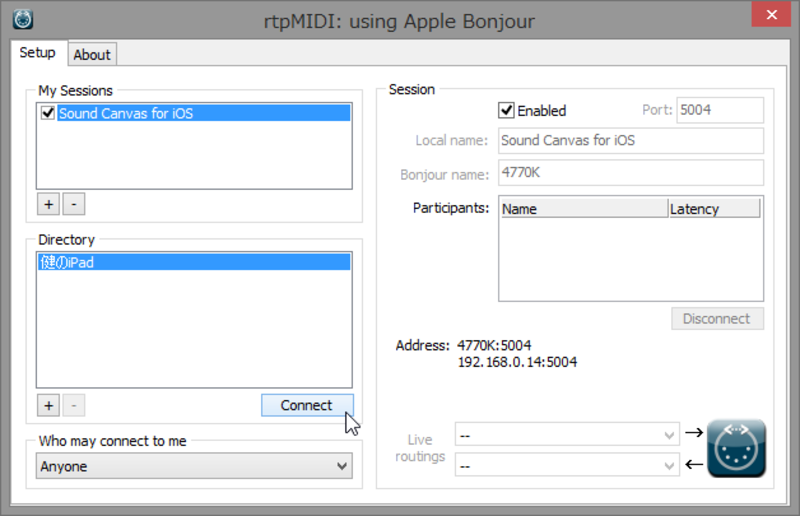Toggle the session Enabled checkbox

pyautogui.click(x=506, y=110)
